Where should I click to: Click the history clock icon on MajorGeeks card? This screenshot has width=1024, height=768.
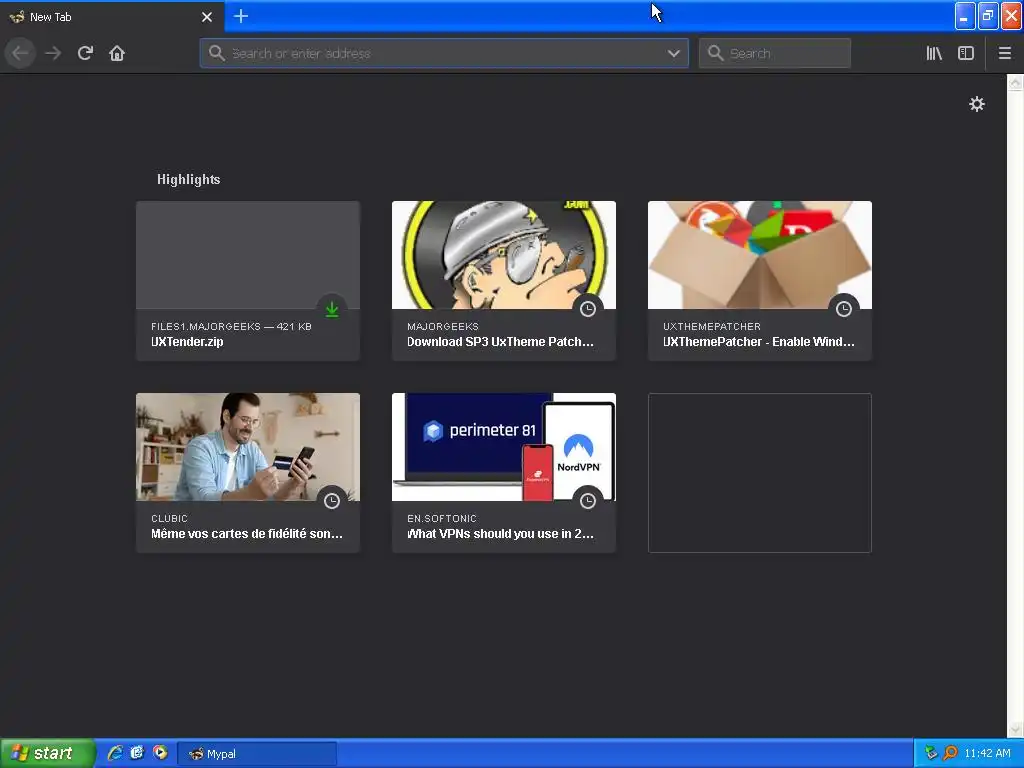coord(588,309)
